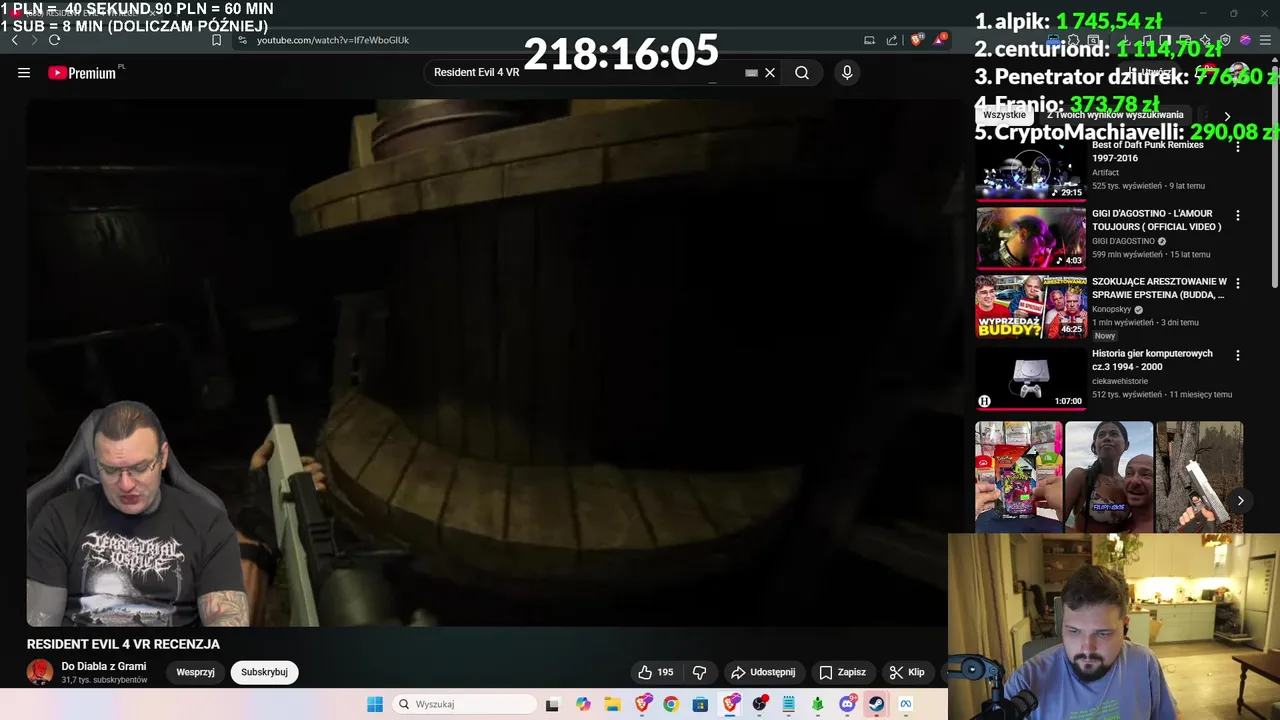
Task: Click the RESIDENT EVIL 4 VR RECENZJA title
Action: pyautogui.click(x=123, y=645)
